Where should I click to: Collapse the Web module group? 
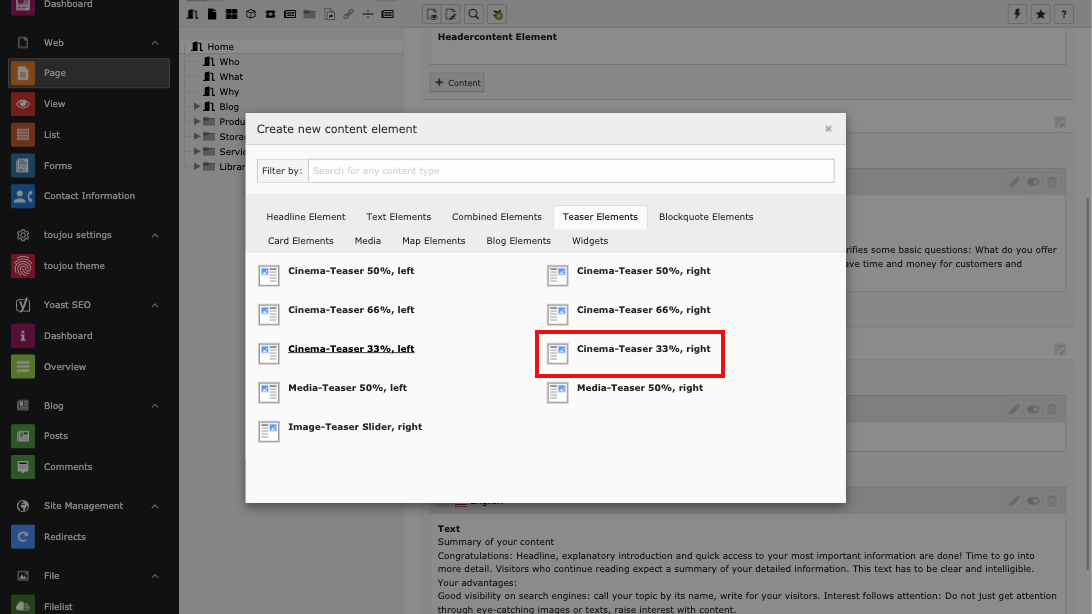point(155,43)
